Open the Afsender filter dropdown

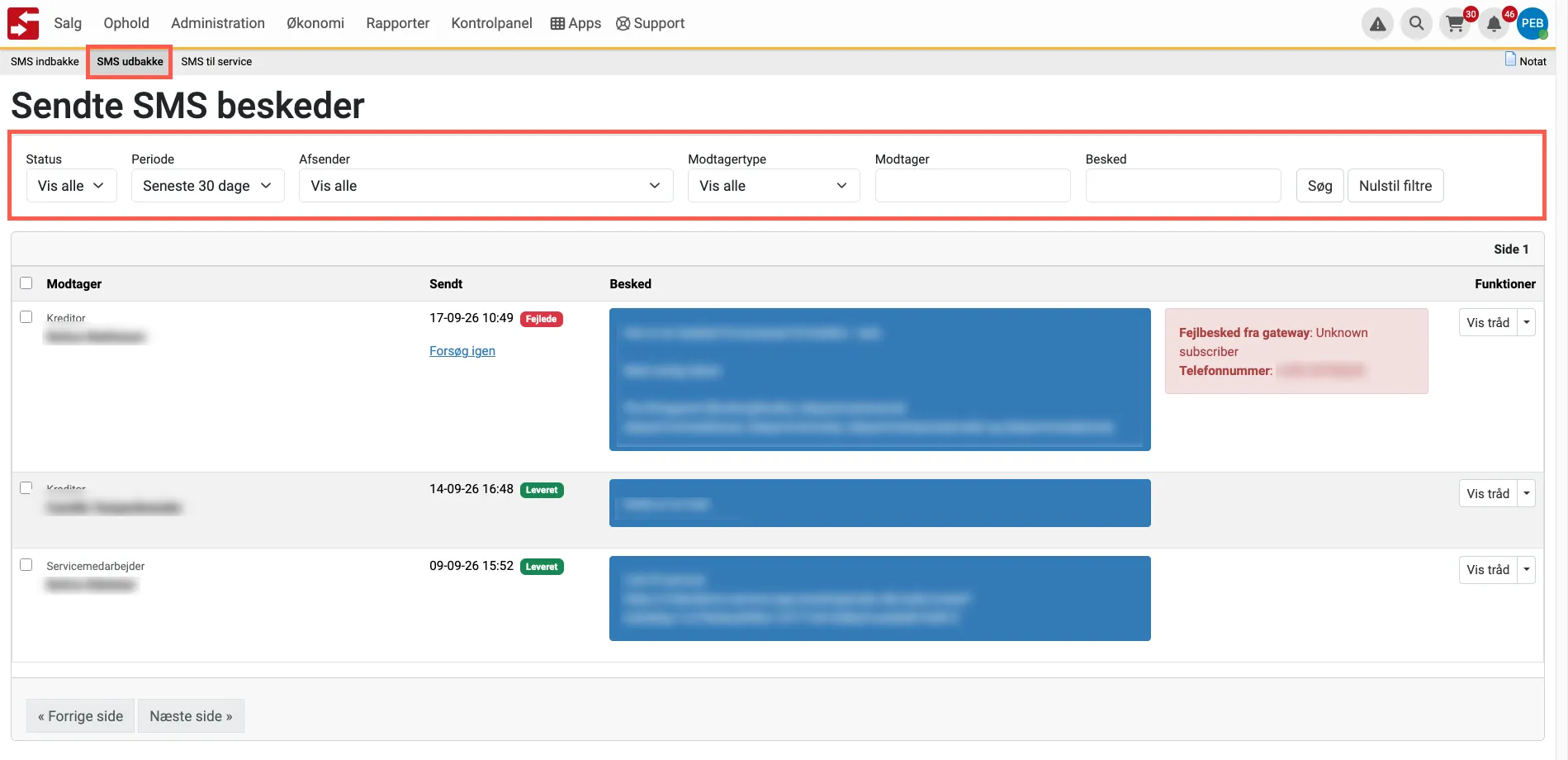(486, 186)
